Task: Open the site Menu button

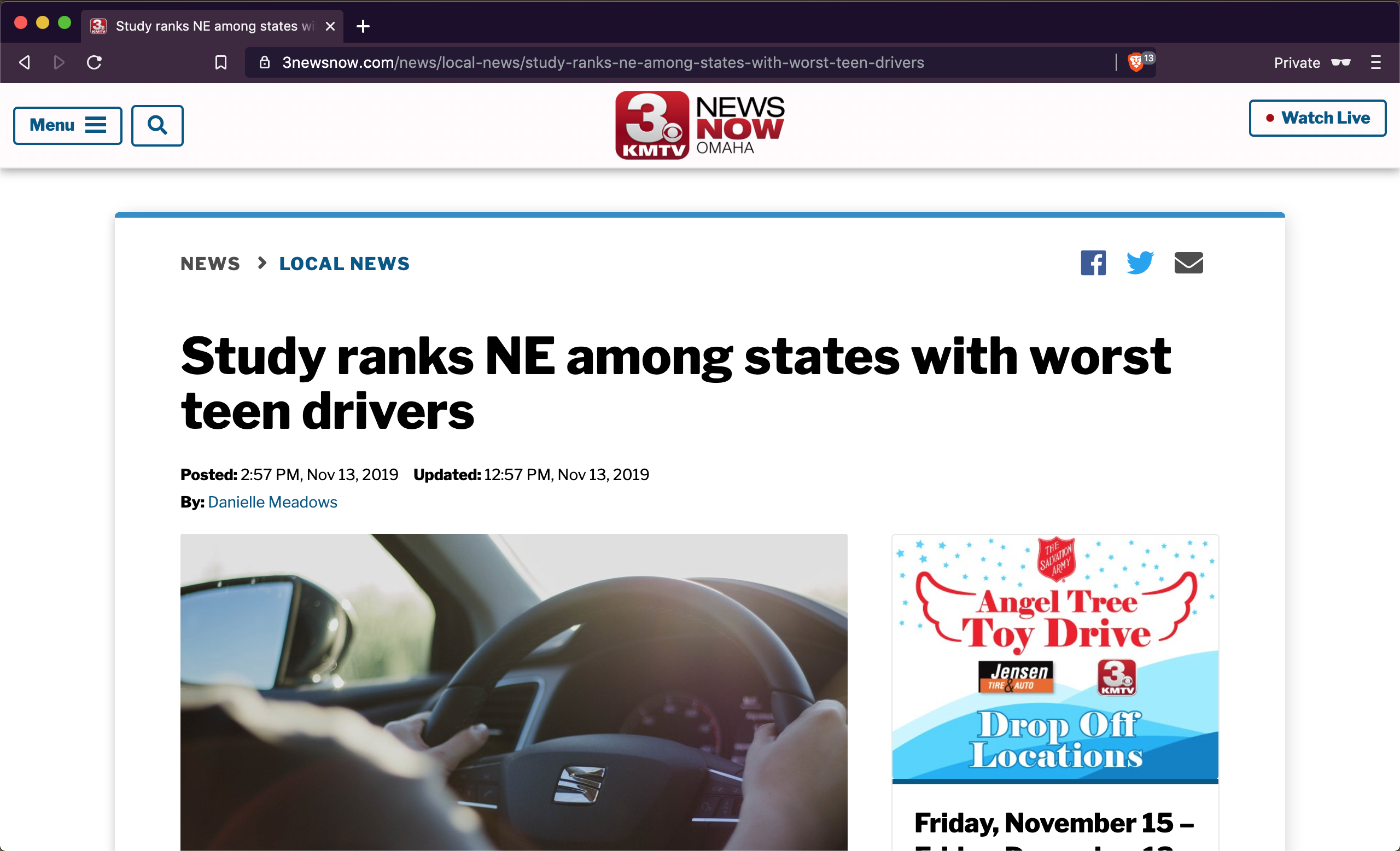Action: (x=68, y=126)
